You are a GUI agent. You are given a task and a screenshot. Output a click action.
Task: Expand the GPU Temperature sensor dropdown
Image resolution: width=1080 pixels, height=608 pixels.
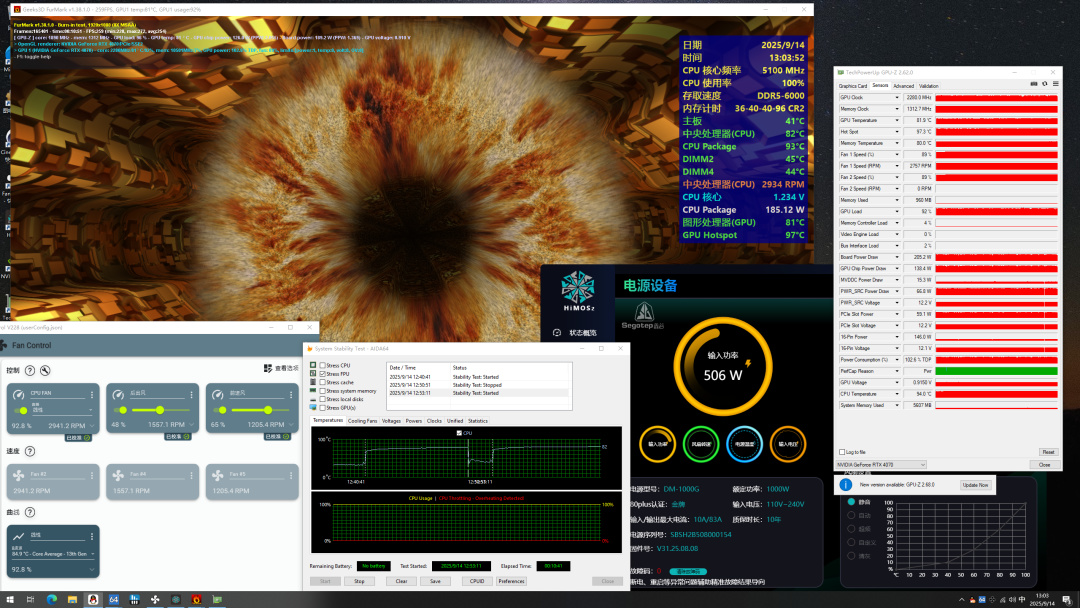(x=897, y=120)
